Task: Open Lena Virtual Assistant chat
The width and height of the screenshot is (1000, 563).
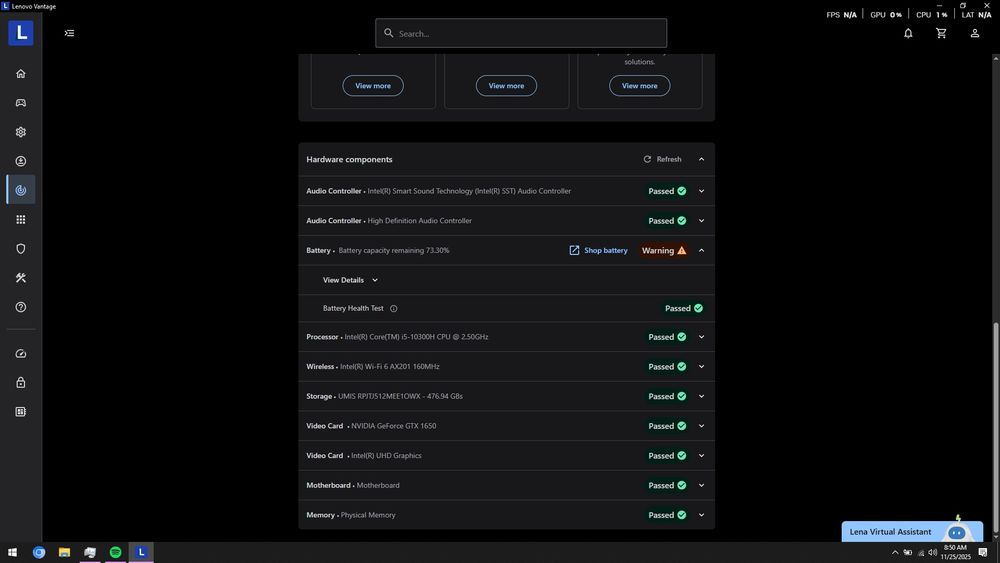Action: (912, 532)
